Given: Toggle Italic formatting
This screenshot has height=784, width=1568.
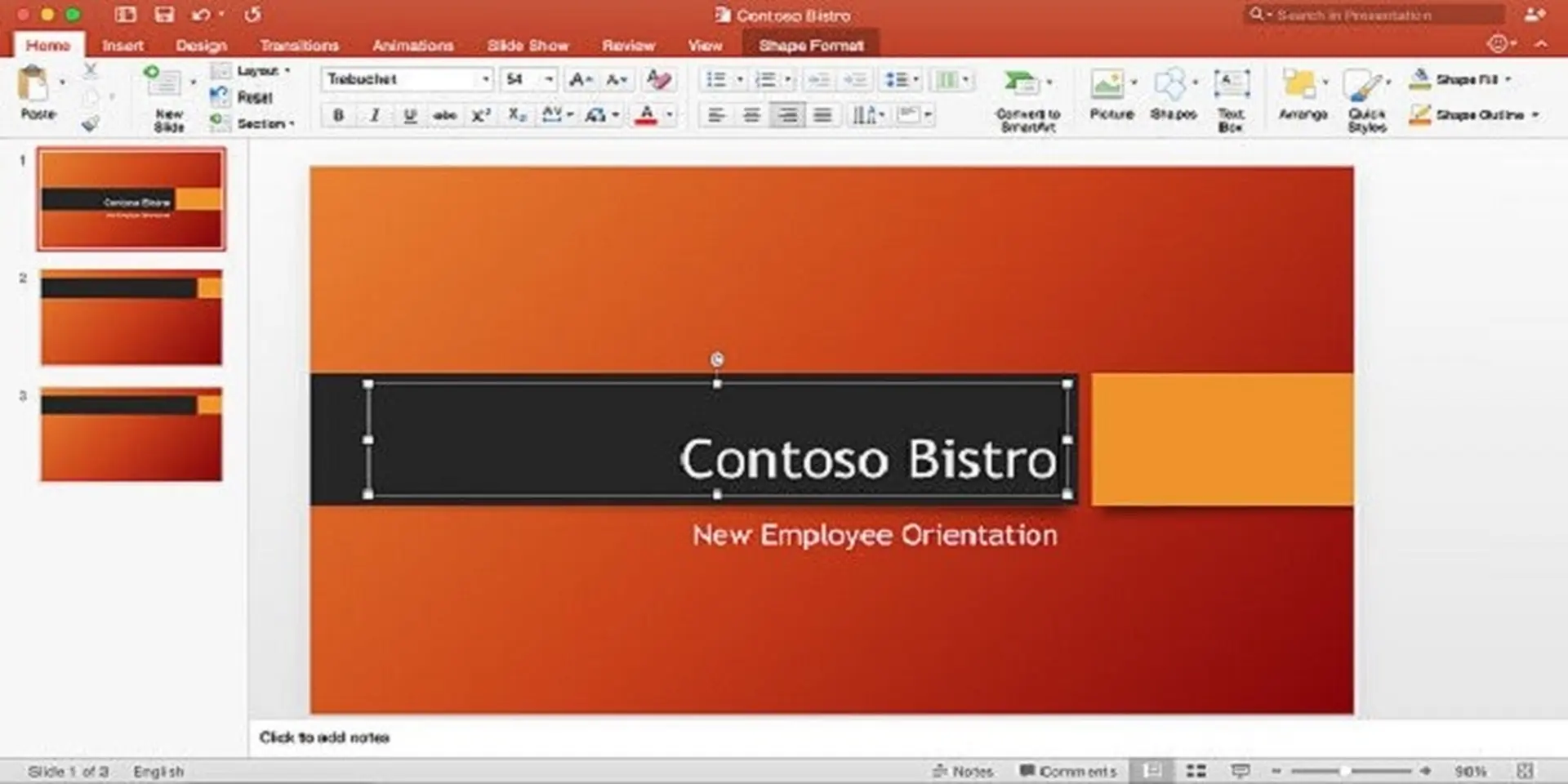Looking at the screenshot, I should pyautogui.click(x=372, y=114).
